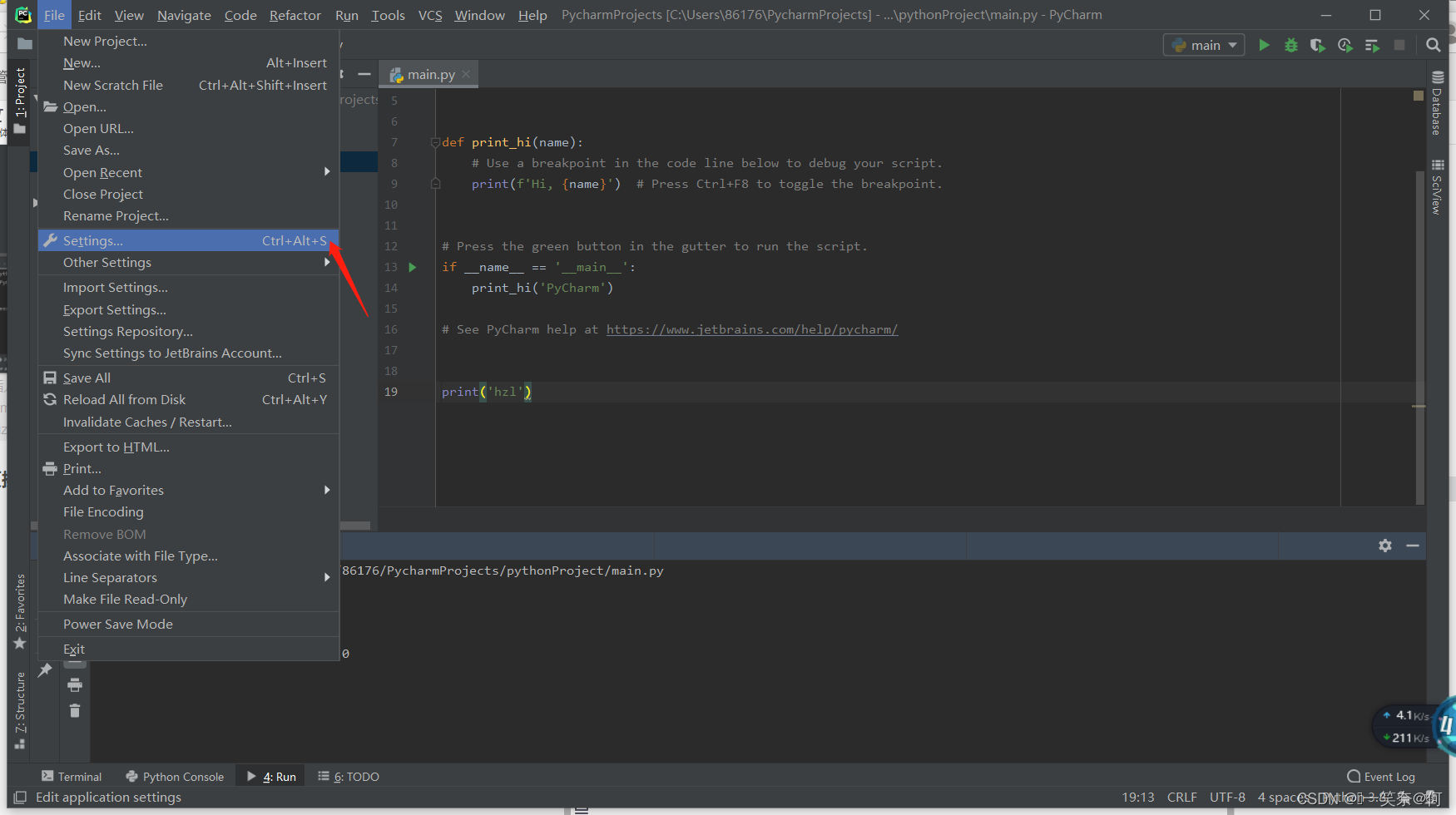Open the CRLF line separator selector
1456x815 pixels.
(x=1181, y=798)
